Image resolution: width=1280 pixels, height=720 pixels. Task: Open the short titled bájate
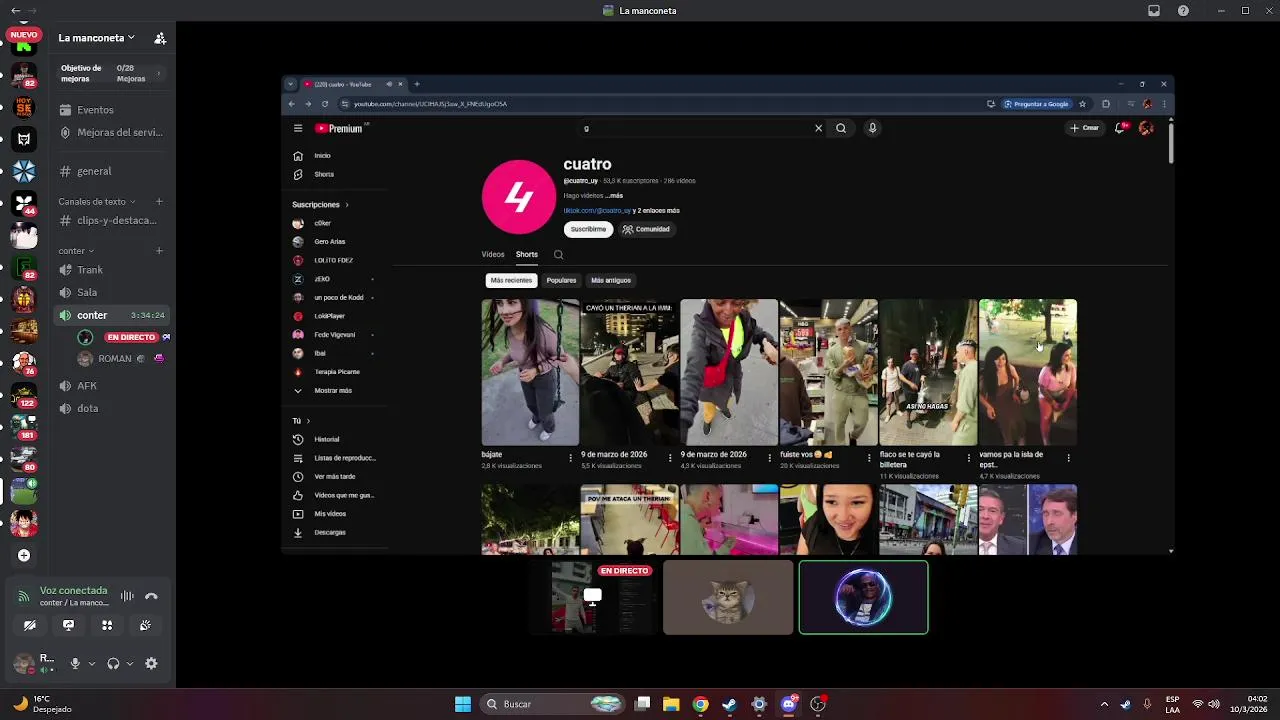(530, 372)
